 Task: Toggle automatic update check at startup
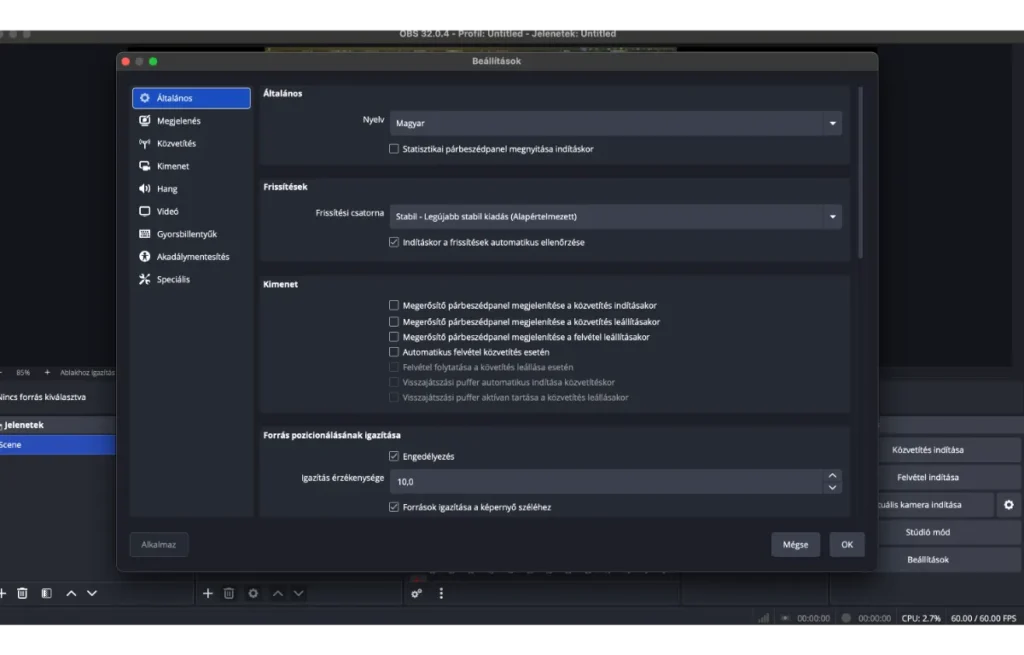coord(394,242)
